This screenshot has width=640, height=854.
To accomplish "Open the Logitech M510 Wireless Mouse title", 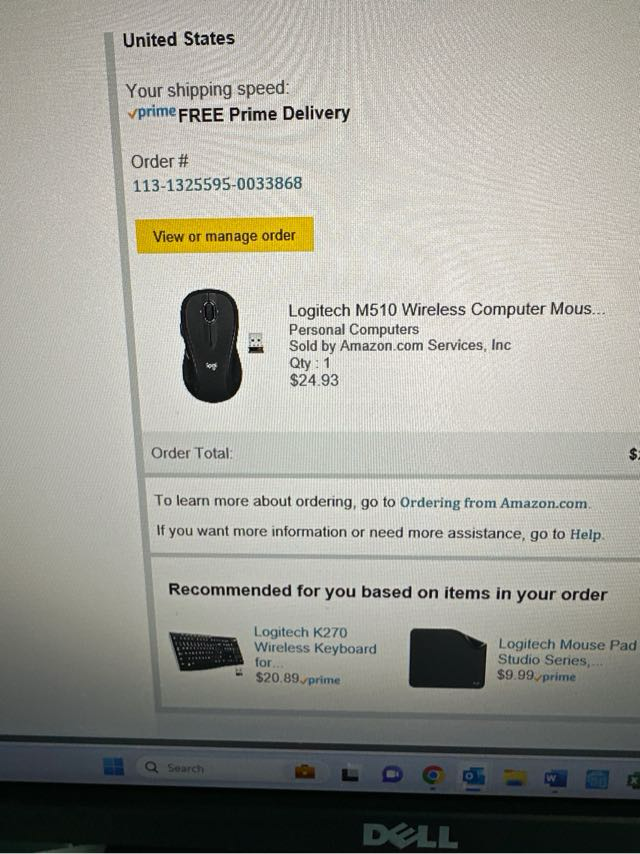I will click(447, 309).
